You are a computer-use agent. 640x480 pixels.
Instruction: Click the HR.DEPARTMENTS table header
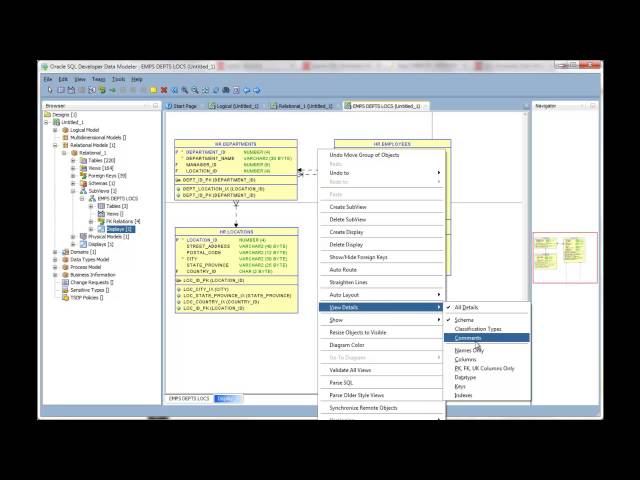coord(236,144)
